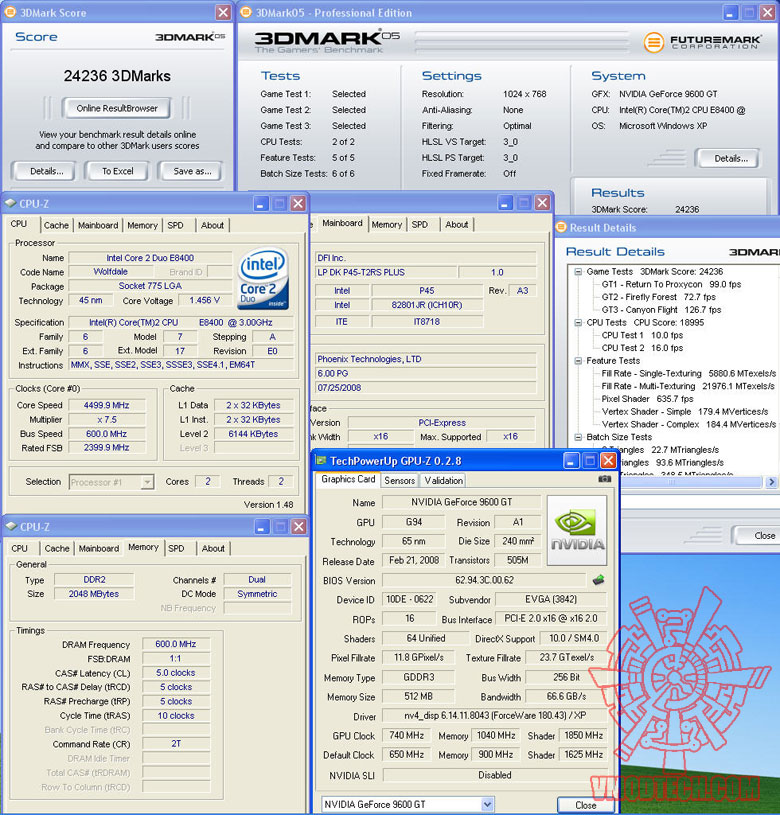Screen dimensions: 780x815
Task: Click the Result Details title bar icon
Action: pyautogui.click(x=561, y=228)
